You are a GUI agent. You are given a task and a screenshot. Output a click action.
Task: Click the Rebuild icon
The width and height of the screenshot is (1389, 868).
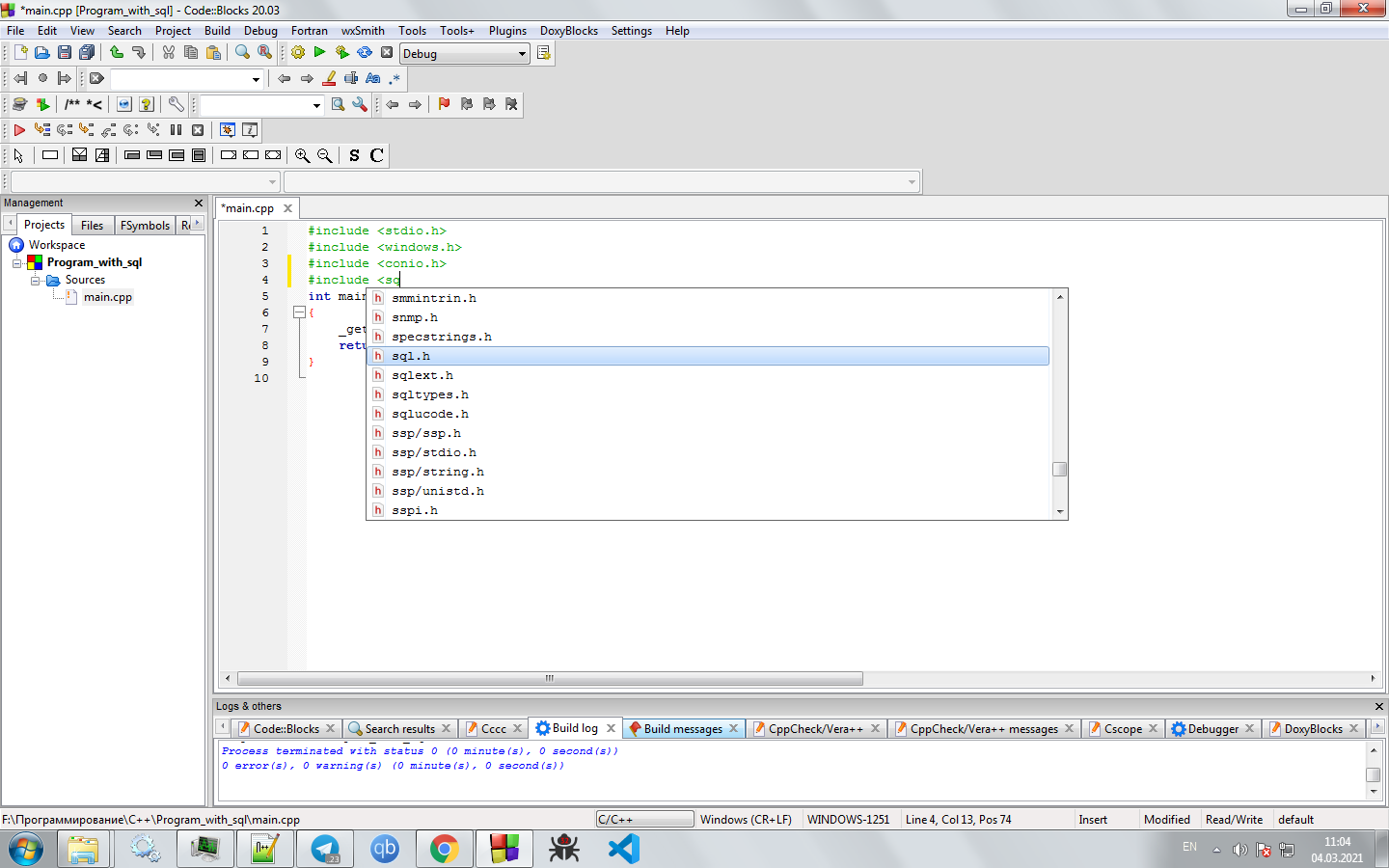coord(365,53)
